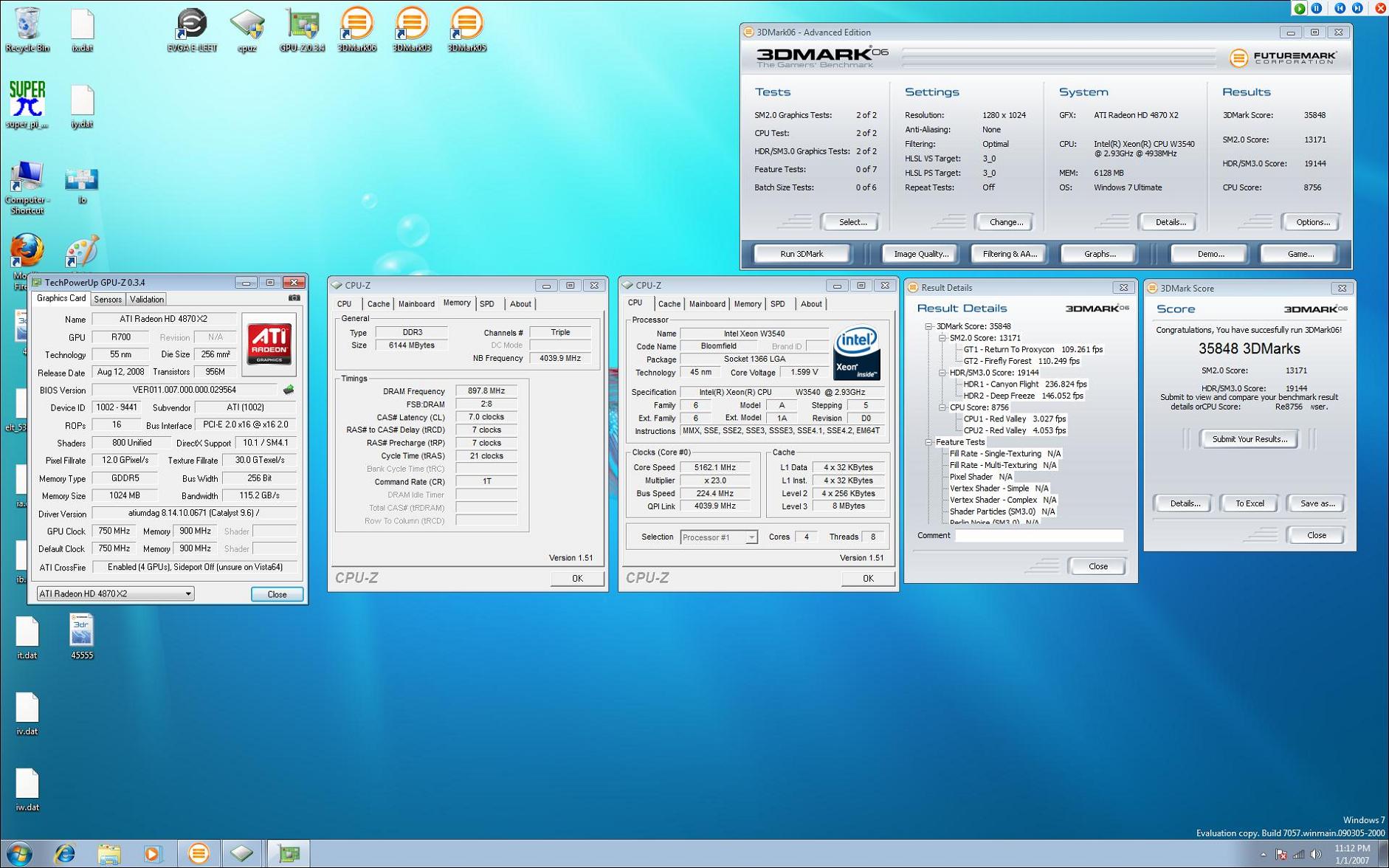The image size is (1389, 868).
Task: Open the paint palette desktop shortcut
Action: click(81, 252)
